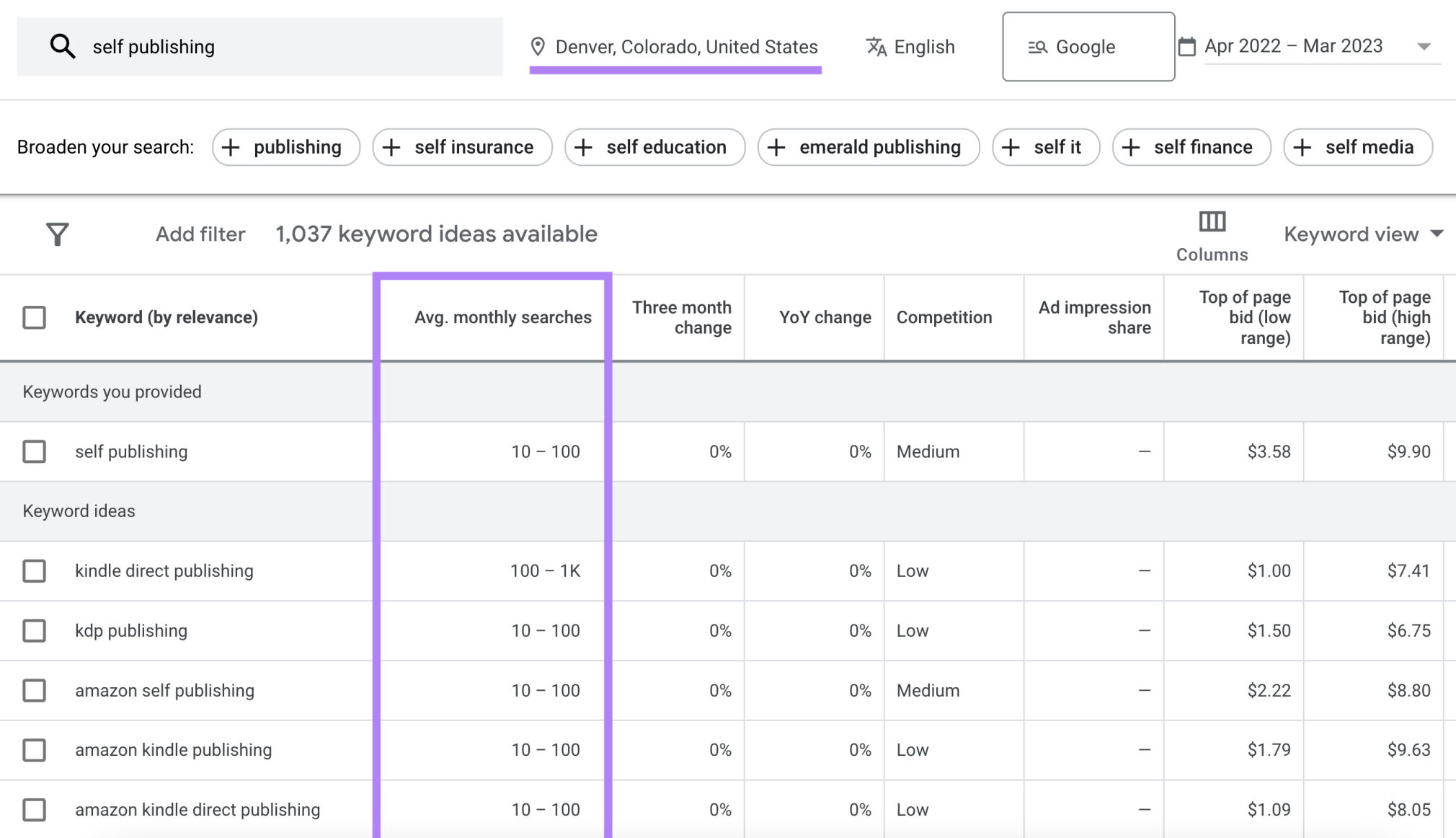The image size is (1456, 838).
Task: Toggle the amazon self publishing checkbox
Action: coord(35,689)
